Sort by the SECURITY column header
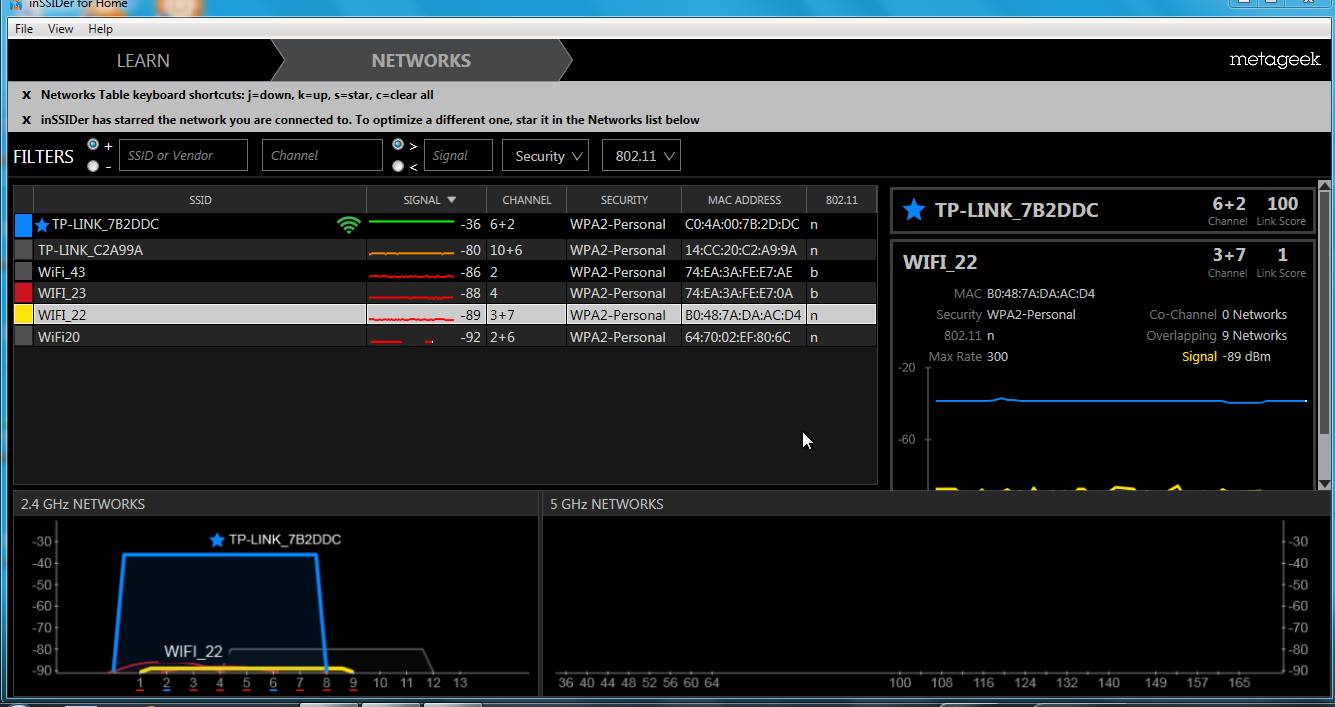This screenshot has width=1335, height=707. pyautogui.click(x=624, y=200)
